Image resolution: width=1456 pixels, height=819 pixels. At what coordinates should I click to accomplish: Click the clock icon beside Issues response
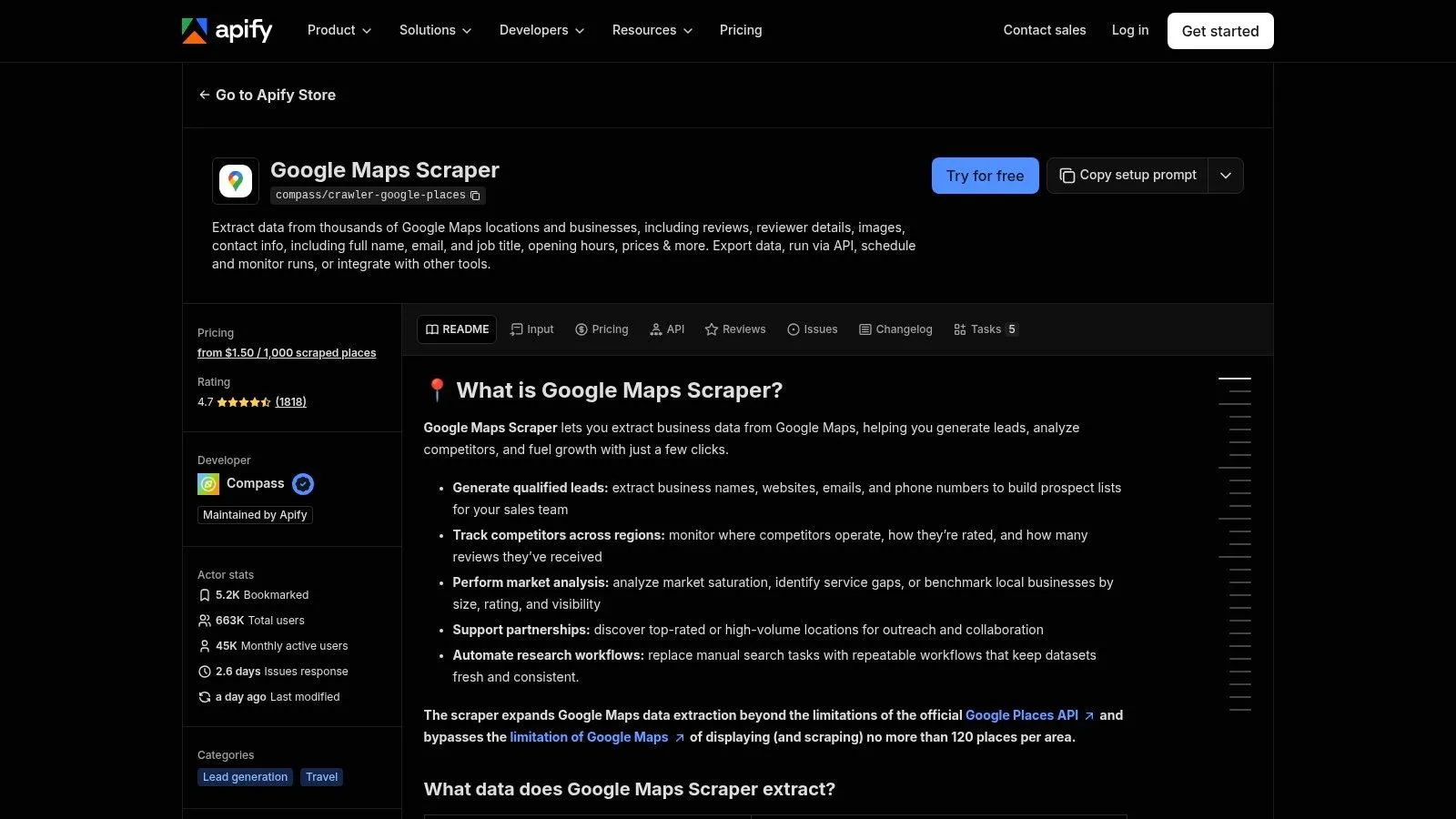coord(205,672)
